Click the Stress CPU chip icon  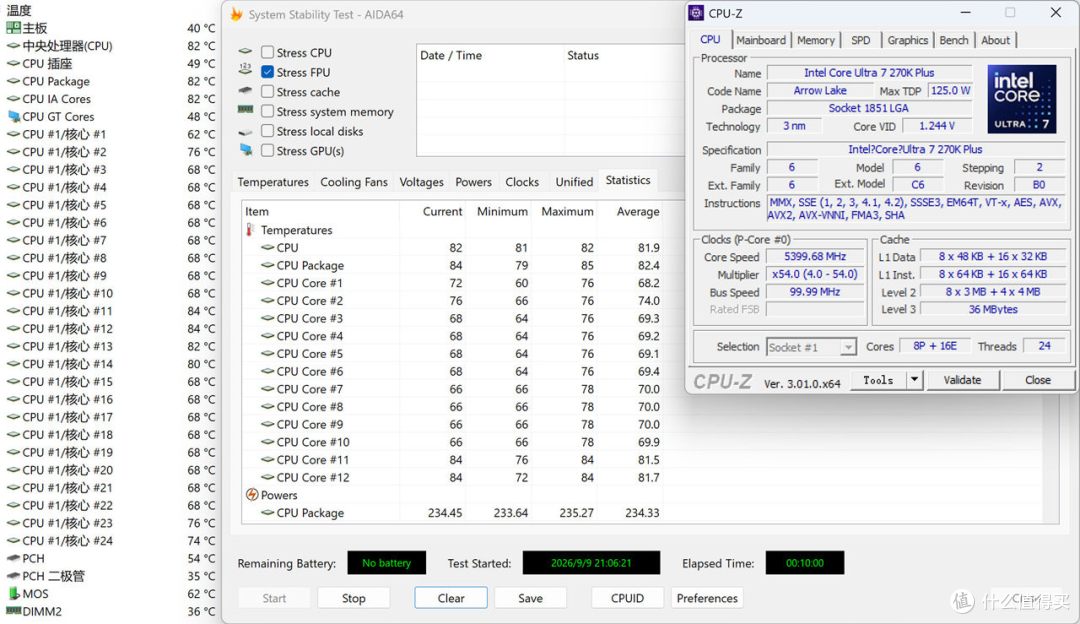(245, 52)
